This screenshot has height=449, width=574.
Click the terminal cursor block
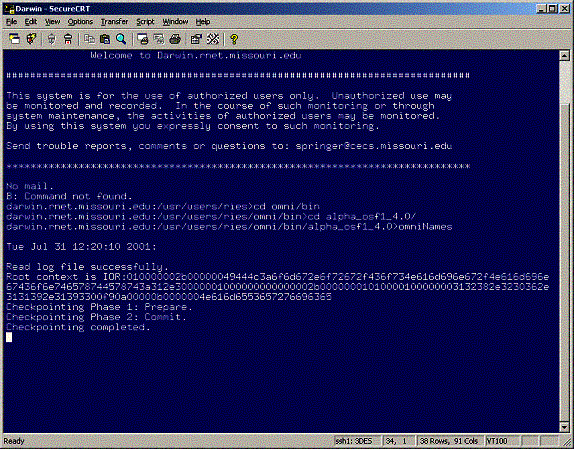pos(9,337)
